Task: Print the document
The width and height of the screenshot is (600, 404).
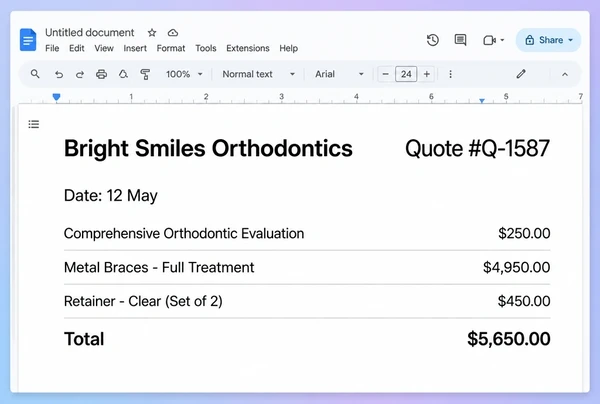Action: click(x=101, y=74)
